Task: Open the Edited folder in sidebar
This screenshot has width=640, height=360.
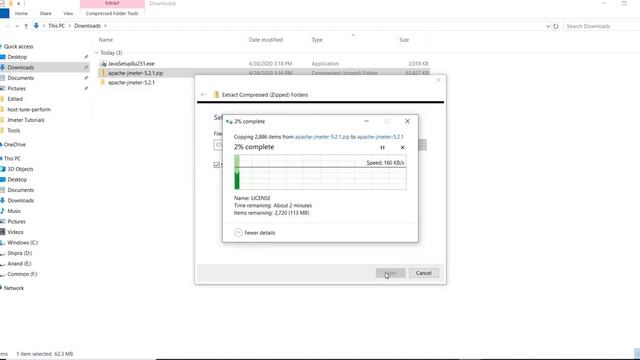Action: point(15,99)
